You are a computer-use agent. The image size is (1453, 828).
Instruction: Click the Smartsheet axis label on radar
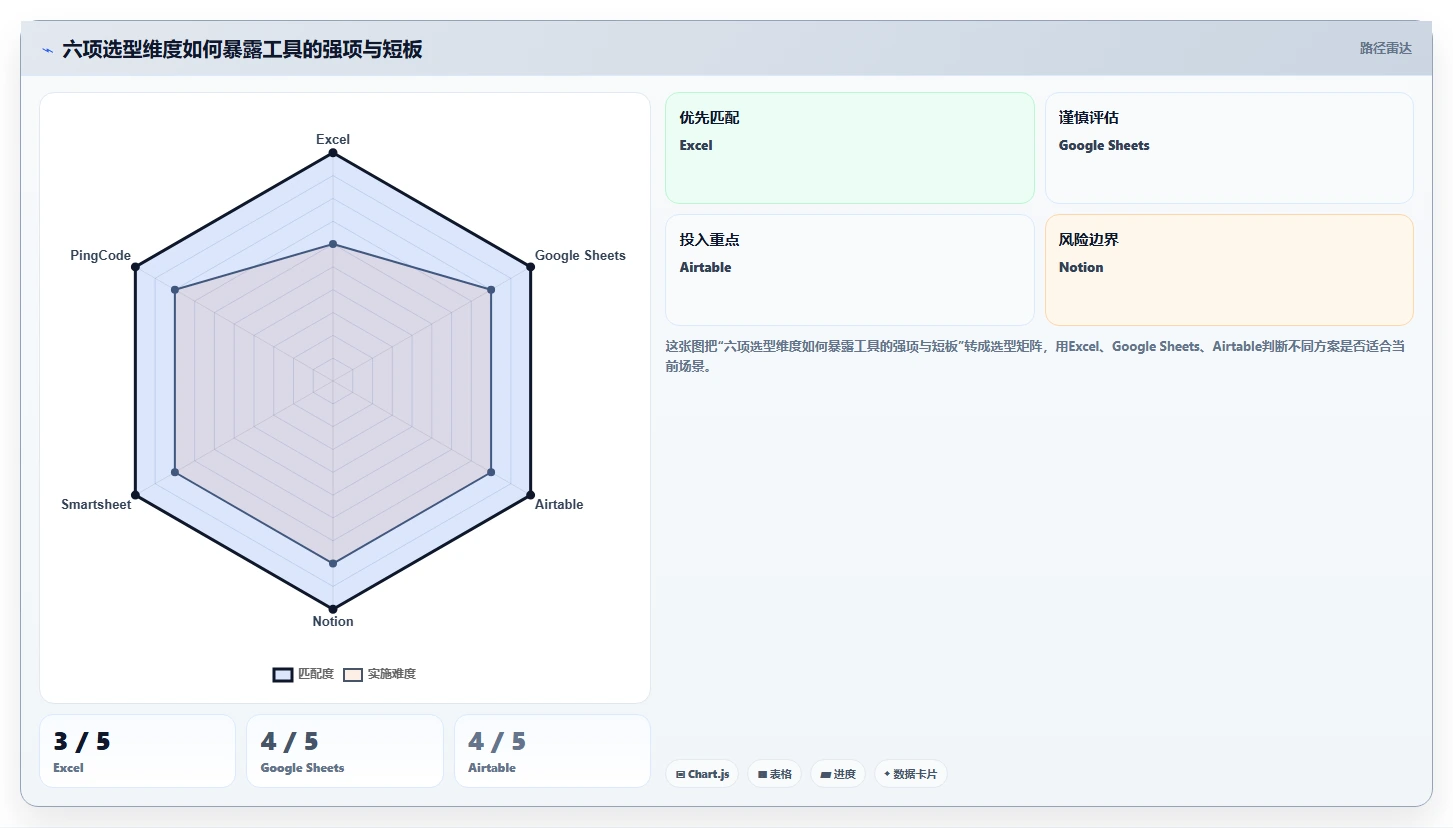click(x=96, y=504)
